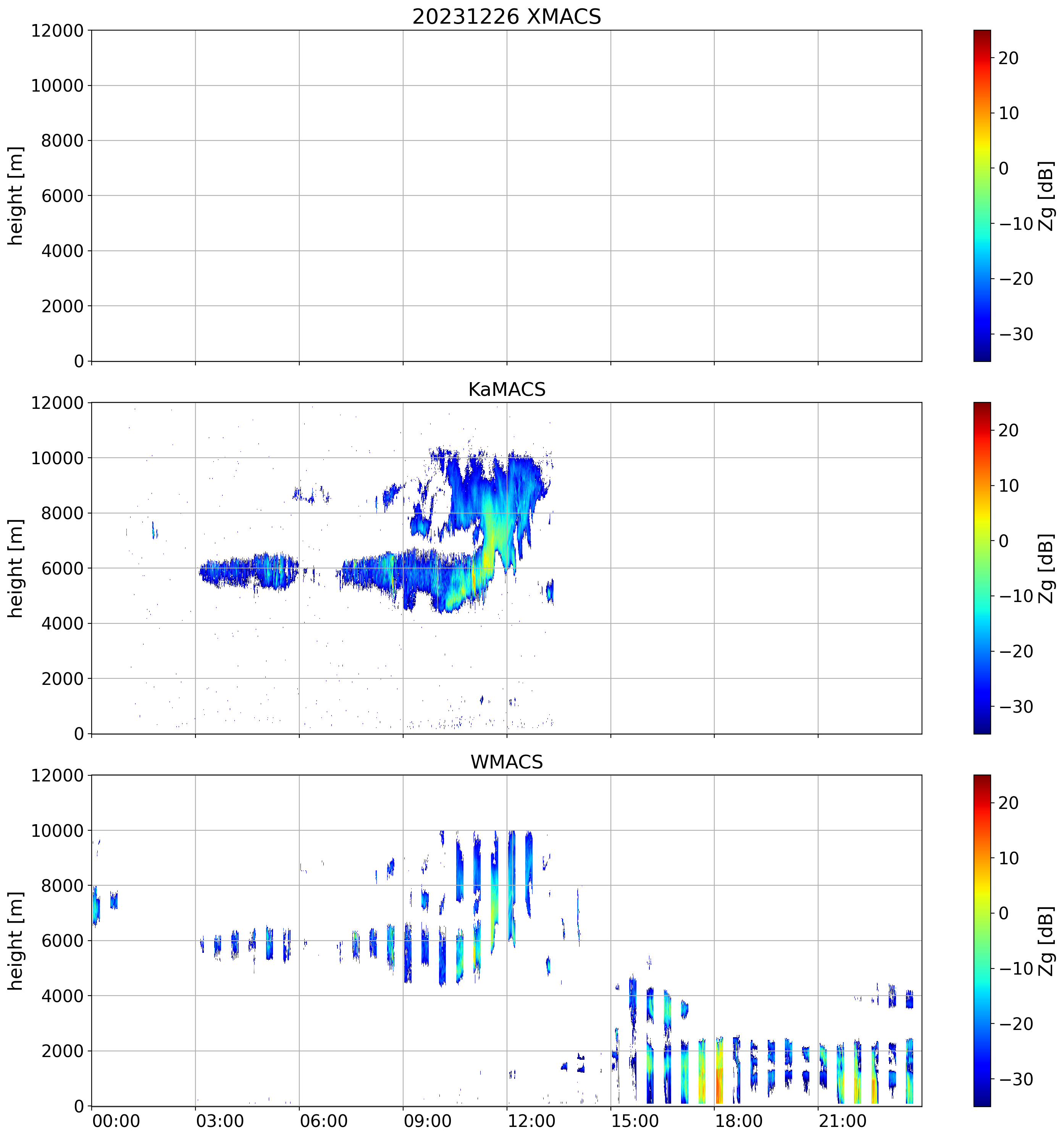The image size is (1064, 1138).
Task: Click the 20231226 XMACS plot title
Action: (x=507, y=16)
